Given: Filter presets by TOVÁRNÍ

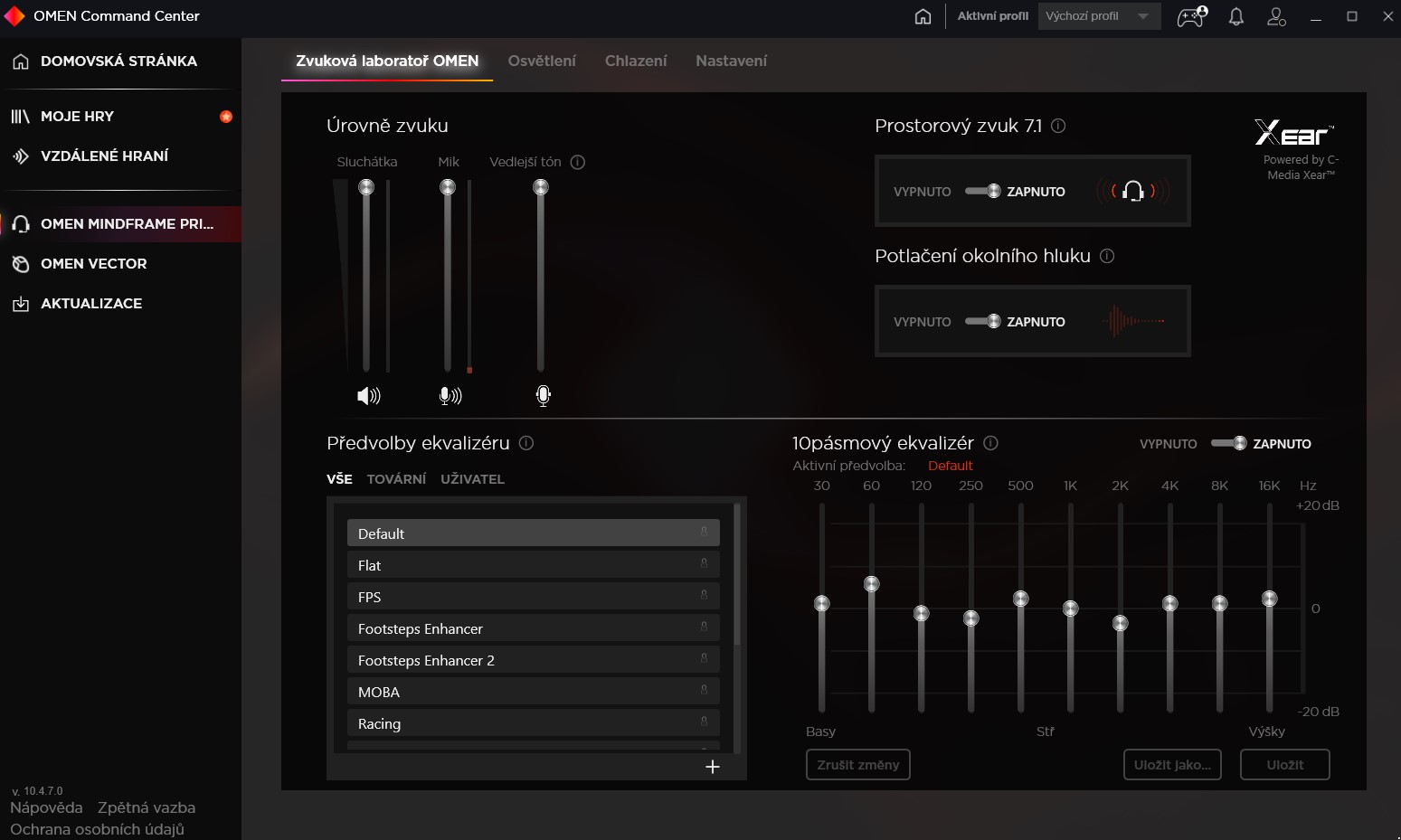Looking at the screenshot, I should [x=396, y=479].
